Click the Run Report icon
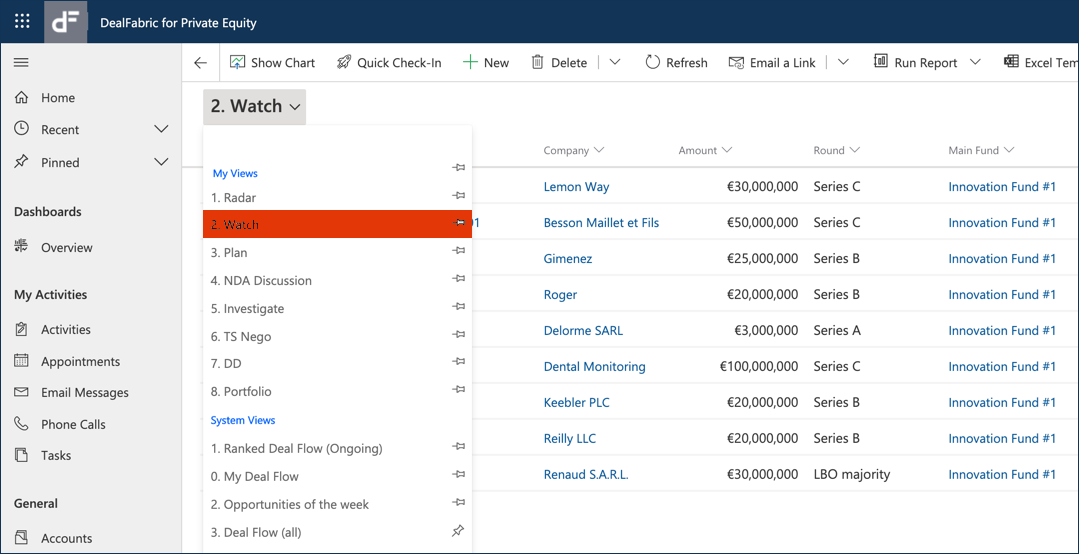This screenshot has height=554, width=1079. [881, 62]
